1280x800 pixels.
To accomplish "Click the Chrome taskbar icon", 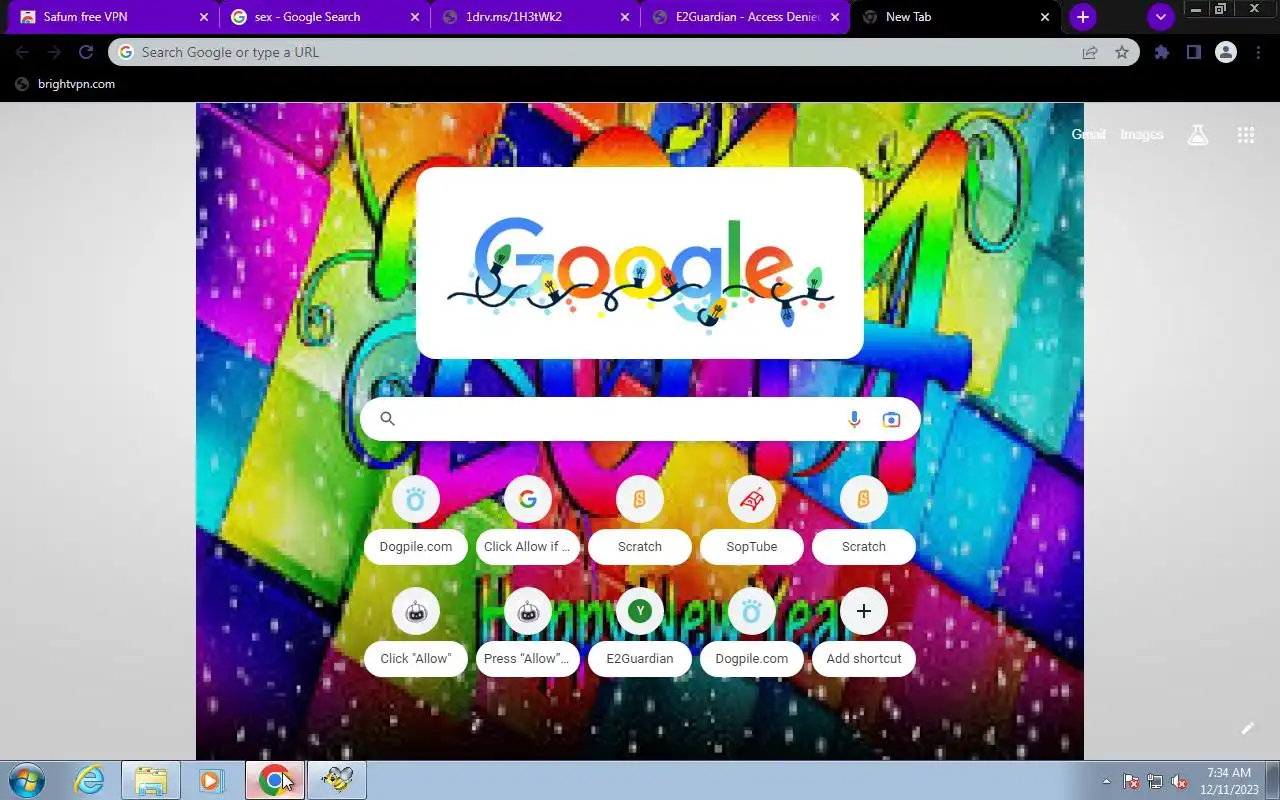I will point(275,780).
